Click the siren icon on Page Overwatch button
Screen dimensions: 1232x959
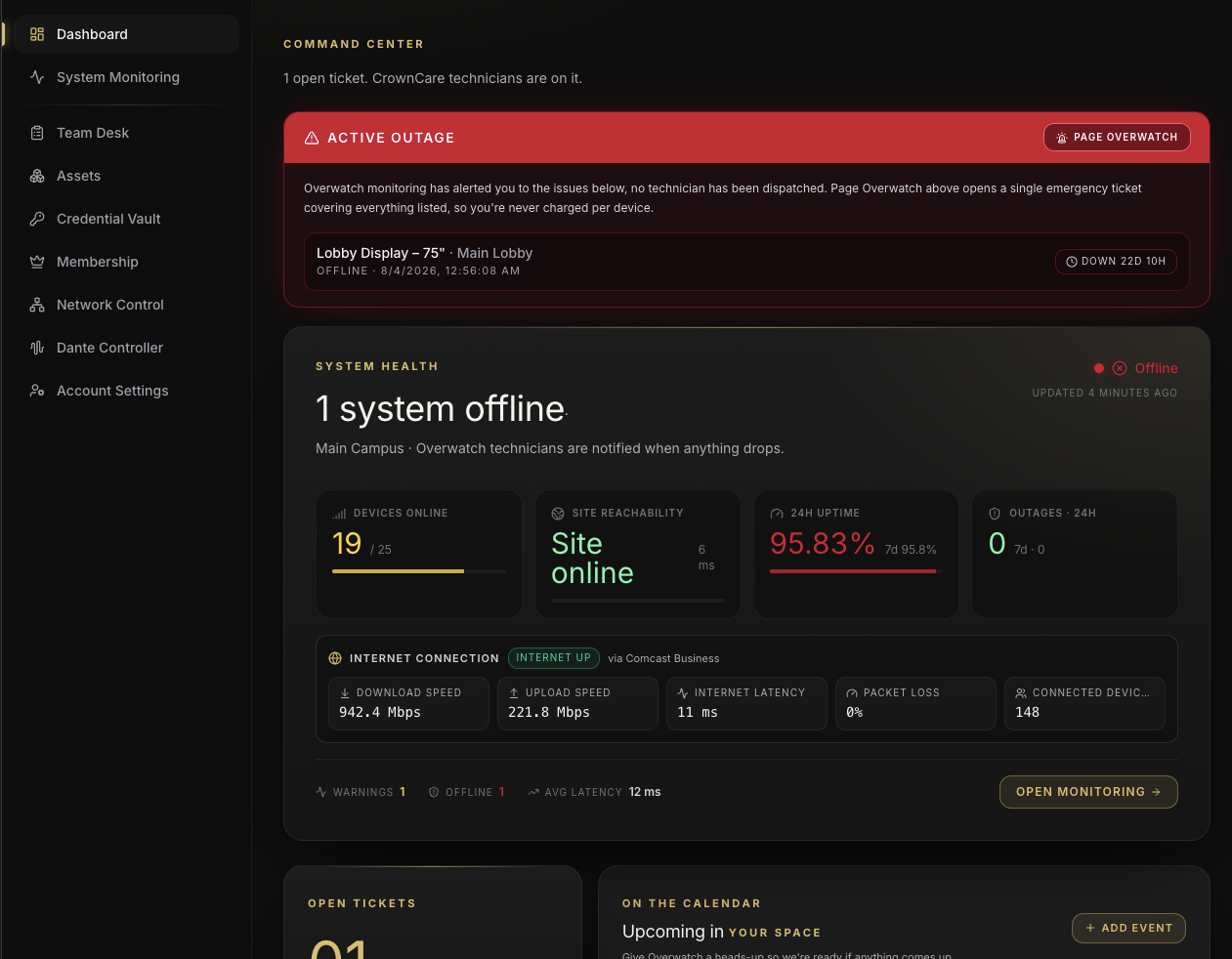pyautogui.click(x=1062, y=138)
